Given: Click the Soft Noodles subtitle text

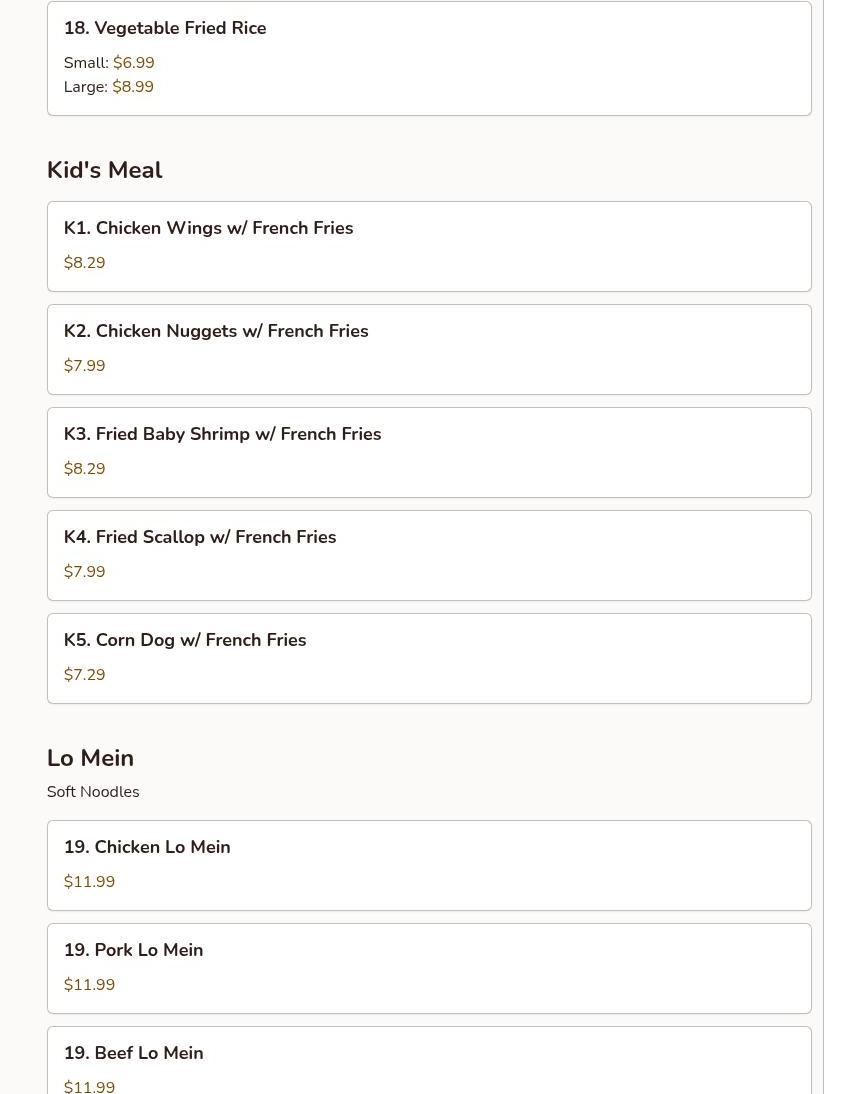Looking at the screenshot, I should coord(93,792).
